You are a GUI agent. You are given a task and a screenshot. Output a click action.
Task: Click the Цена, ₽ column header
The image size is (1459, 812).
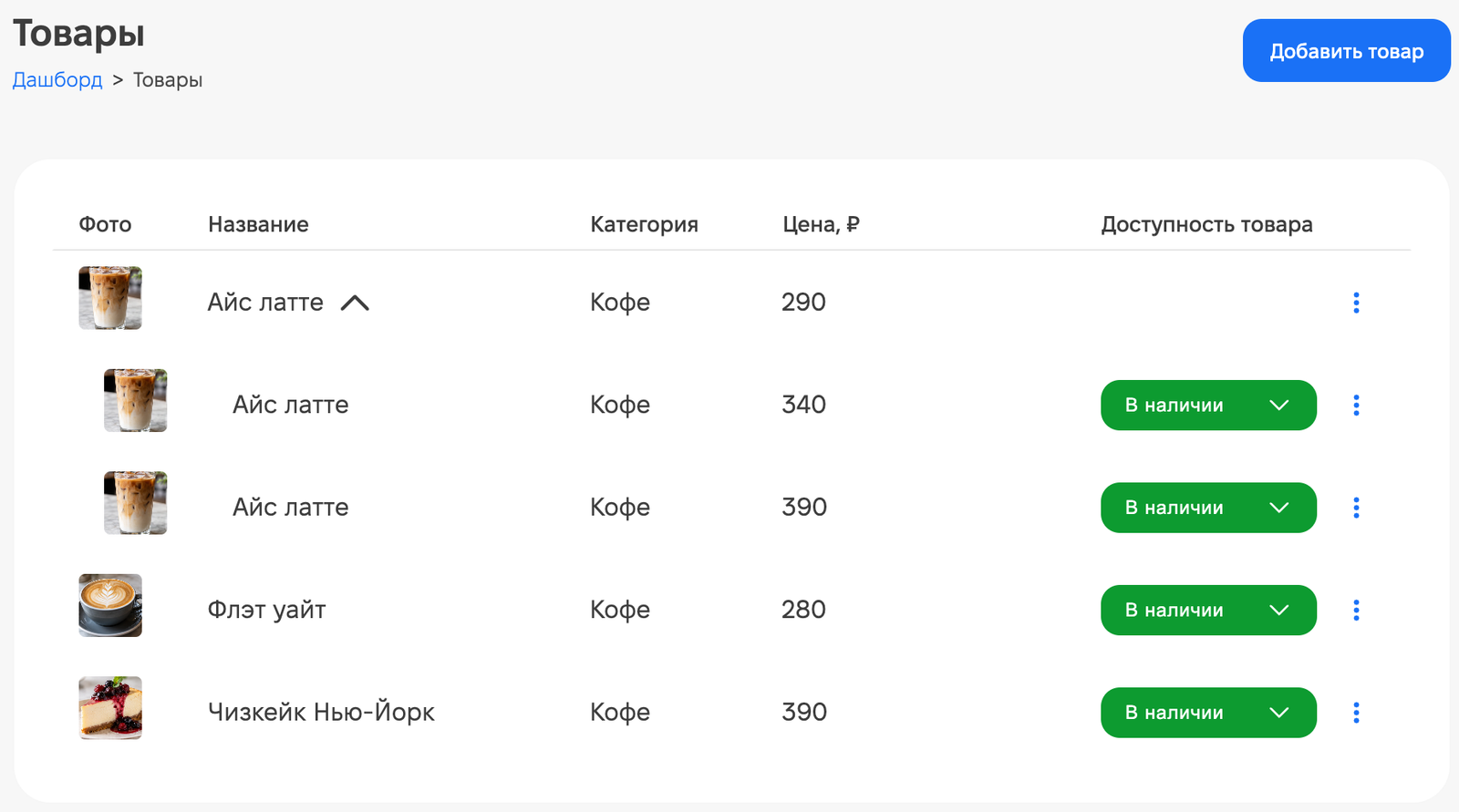(x=821, y=224)
